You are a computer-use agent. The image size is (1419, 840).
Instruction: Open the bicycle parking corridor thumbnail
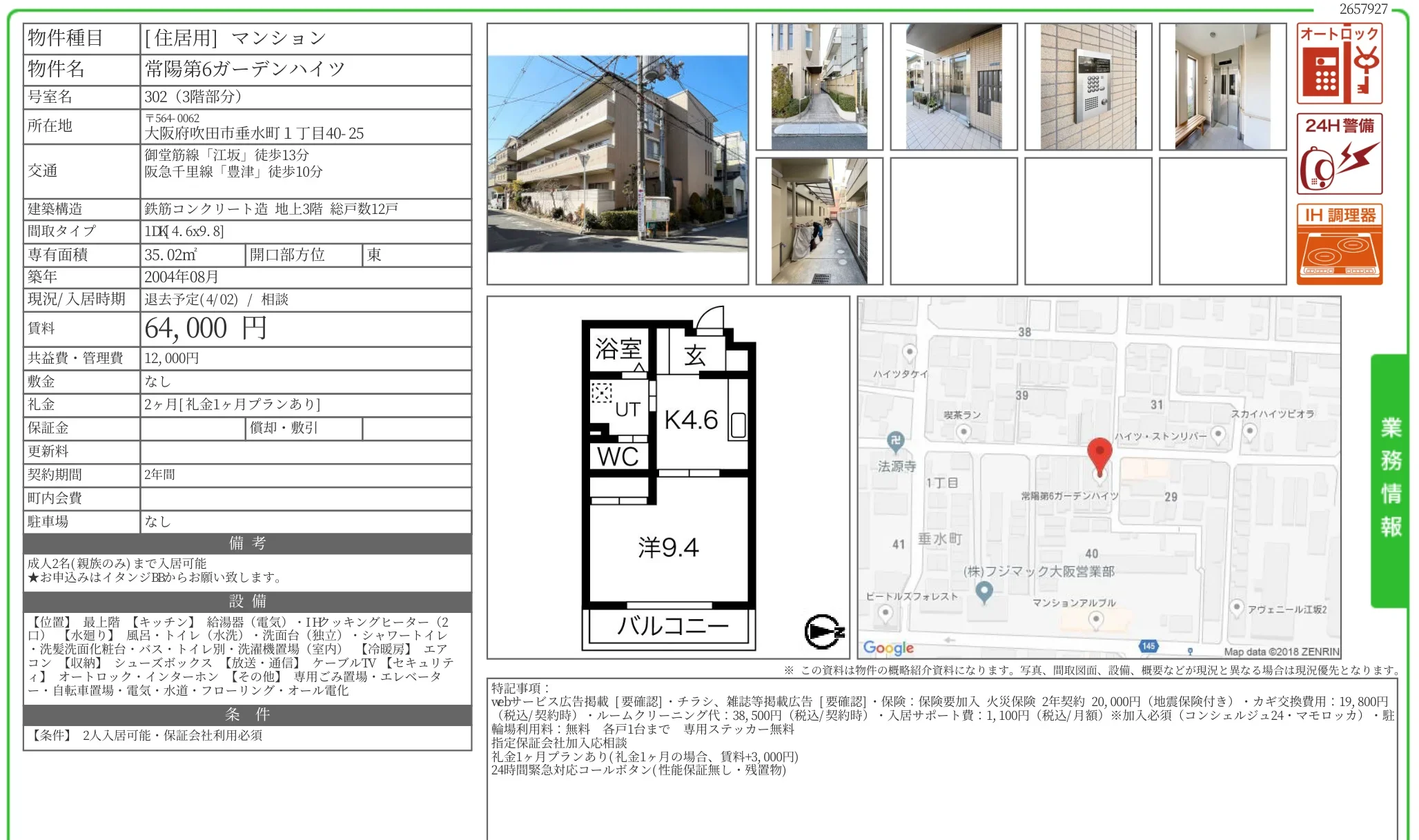[x=819, y=221]
